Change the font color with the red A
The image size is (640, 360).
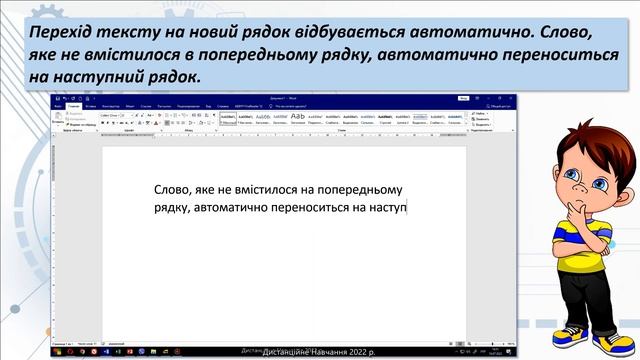(x=156, y=123)
